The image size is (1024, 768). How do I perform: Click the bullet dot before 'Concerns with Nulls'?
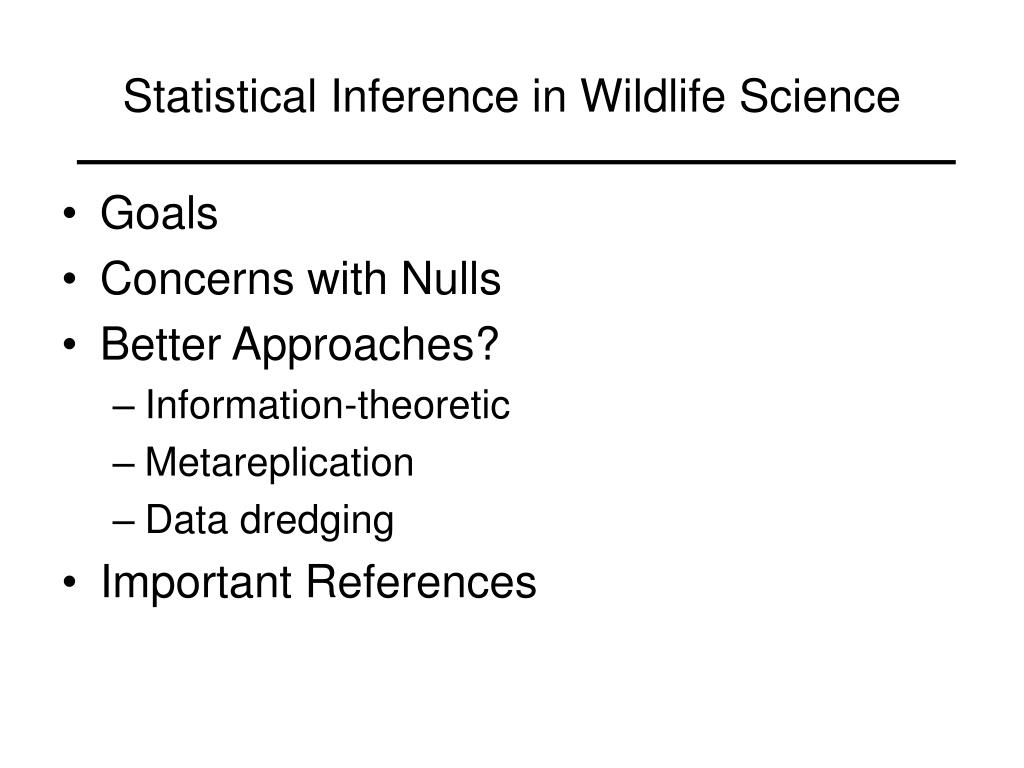(x=70, y=279)
